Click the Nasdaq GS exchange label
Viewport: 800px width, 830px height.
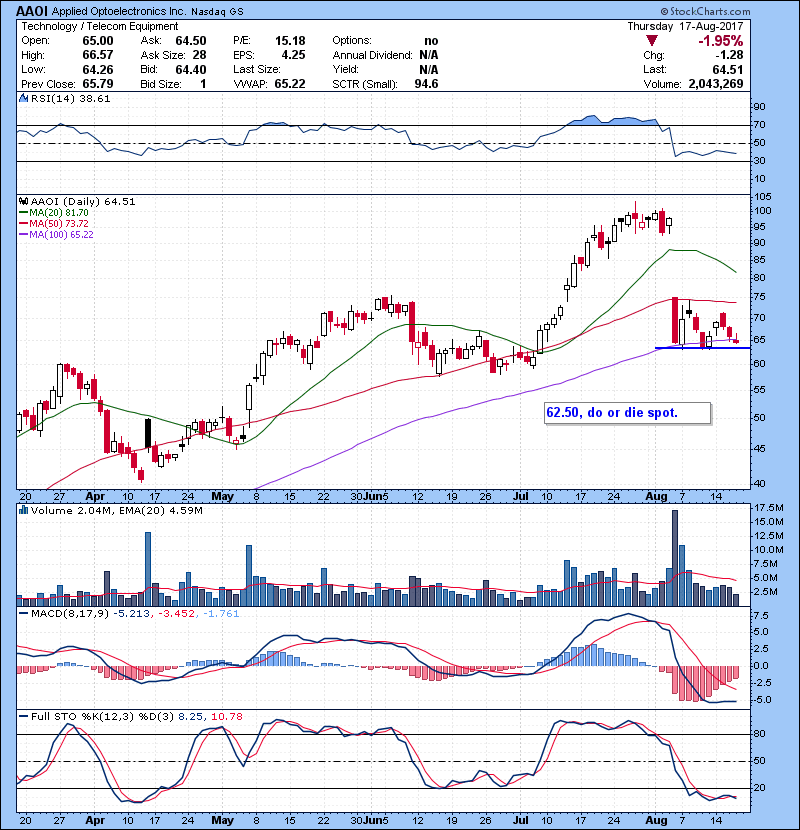click(217, 12)
